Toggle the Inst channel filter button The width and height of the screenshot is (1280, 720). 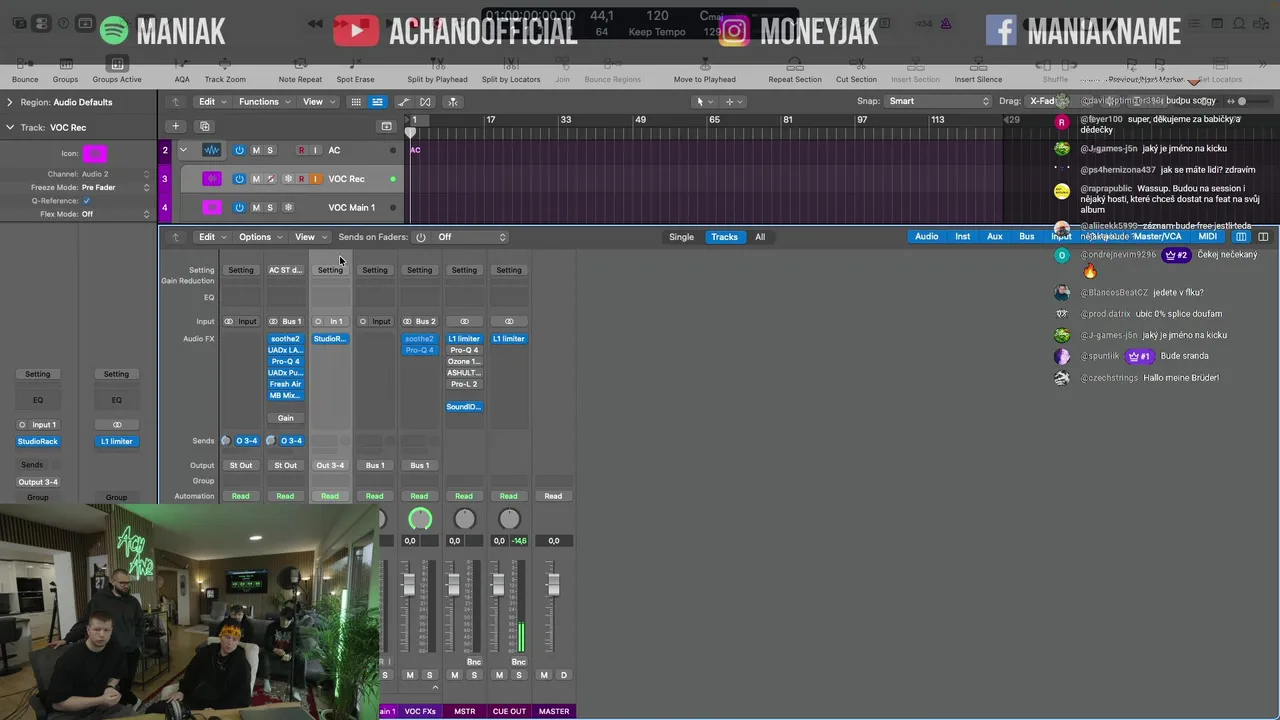(x=962, y=237)
